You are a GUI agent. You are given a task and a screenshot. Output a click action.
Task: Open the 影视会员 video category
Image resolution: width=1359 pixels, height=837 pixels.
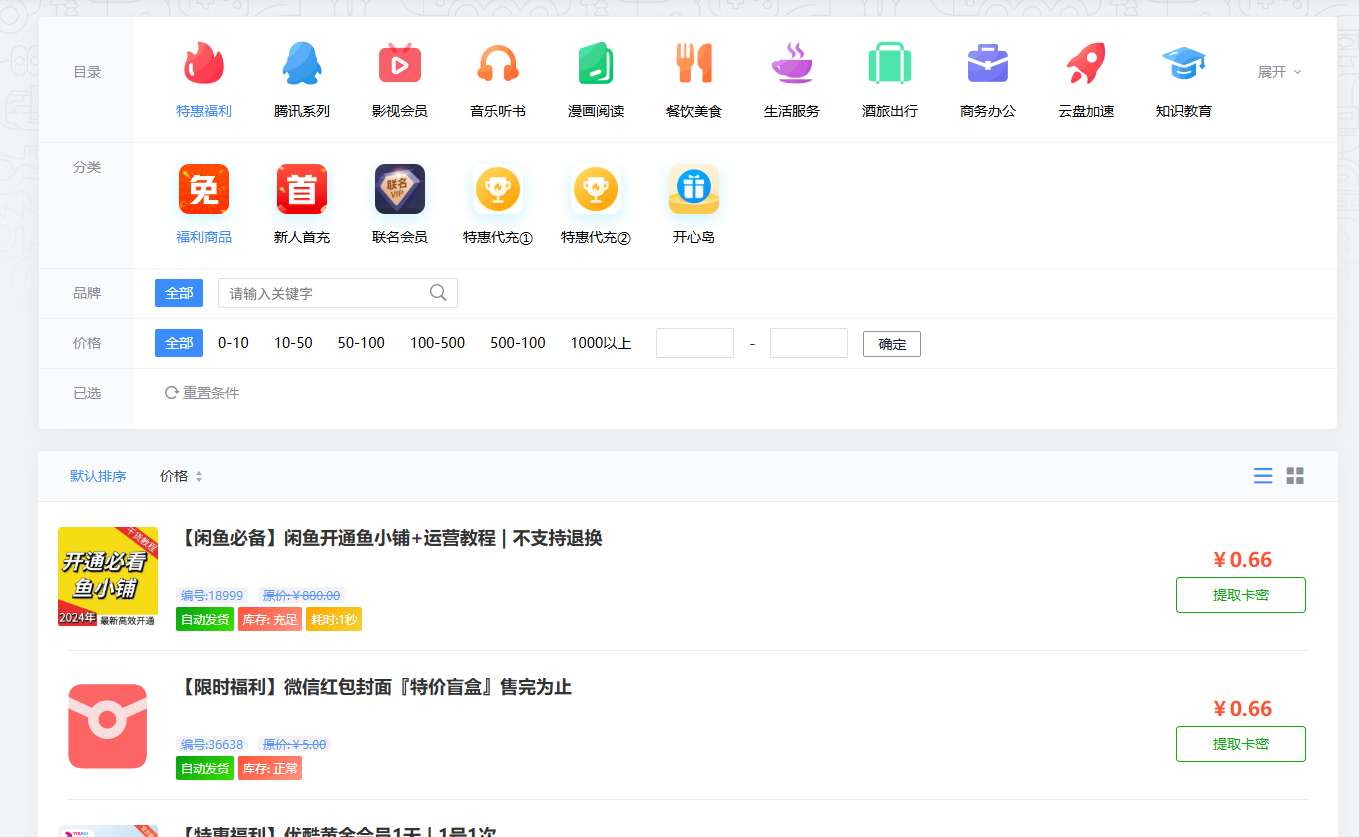[x=400, y=64]
